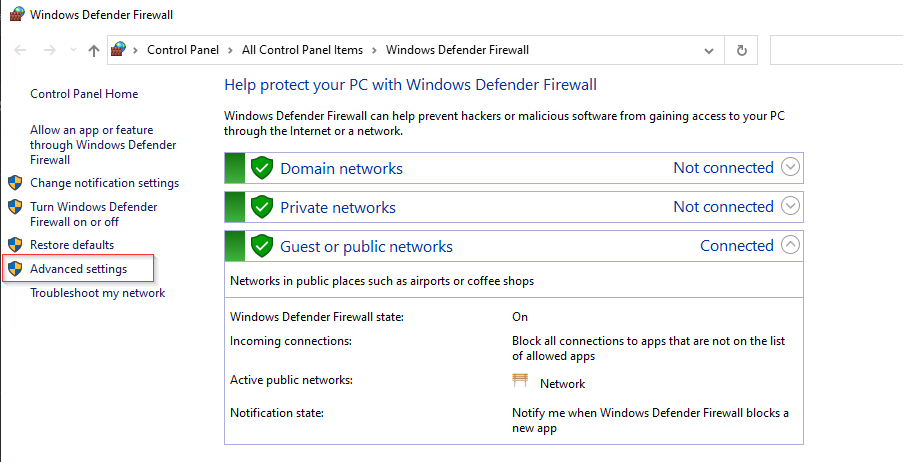Image resolution: width=903 pixels, height=462 pixels.
Task: Expand the chevron after Control Panel breadcrumb
Action: click(x=230, y=50)
